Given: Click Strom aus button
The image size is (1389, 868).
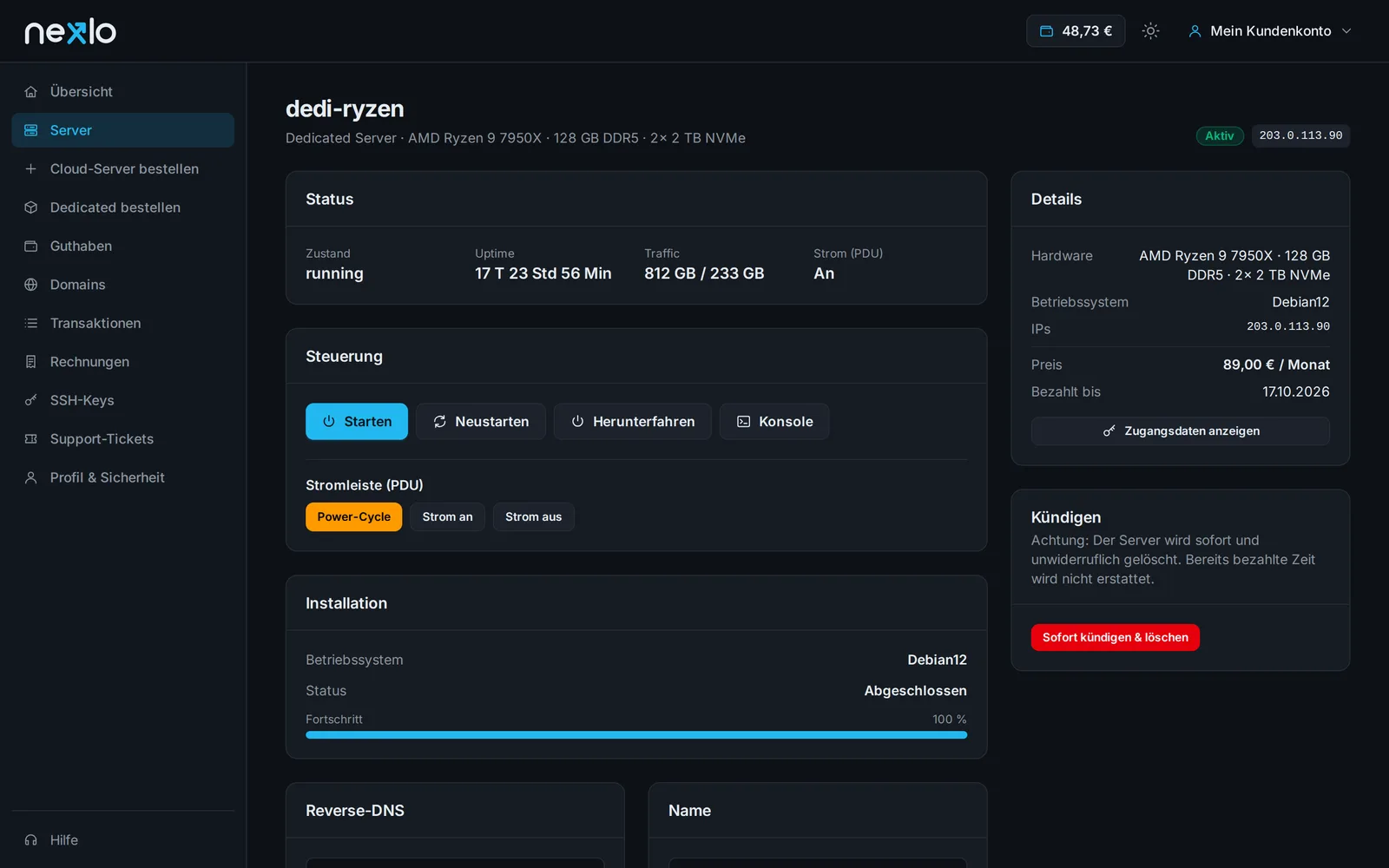Looking at the screenshot, I should (x=534, y=517).
